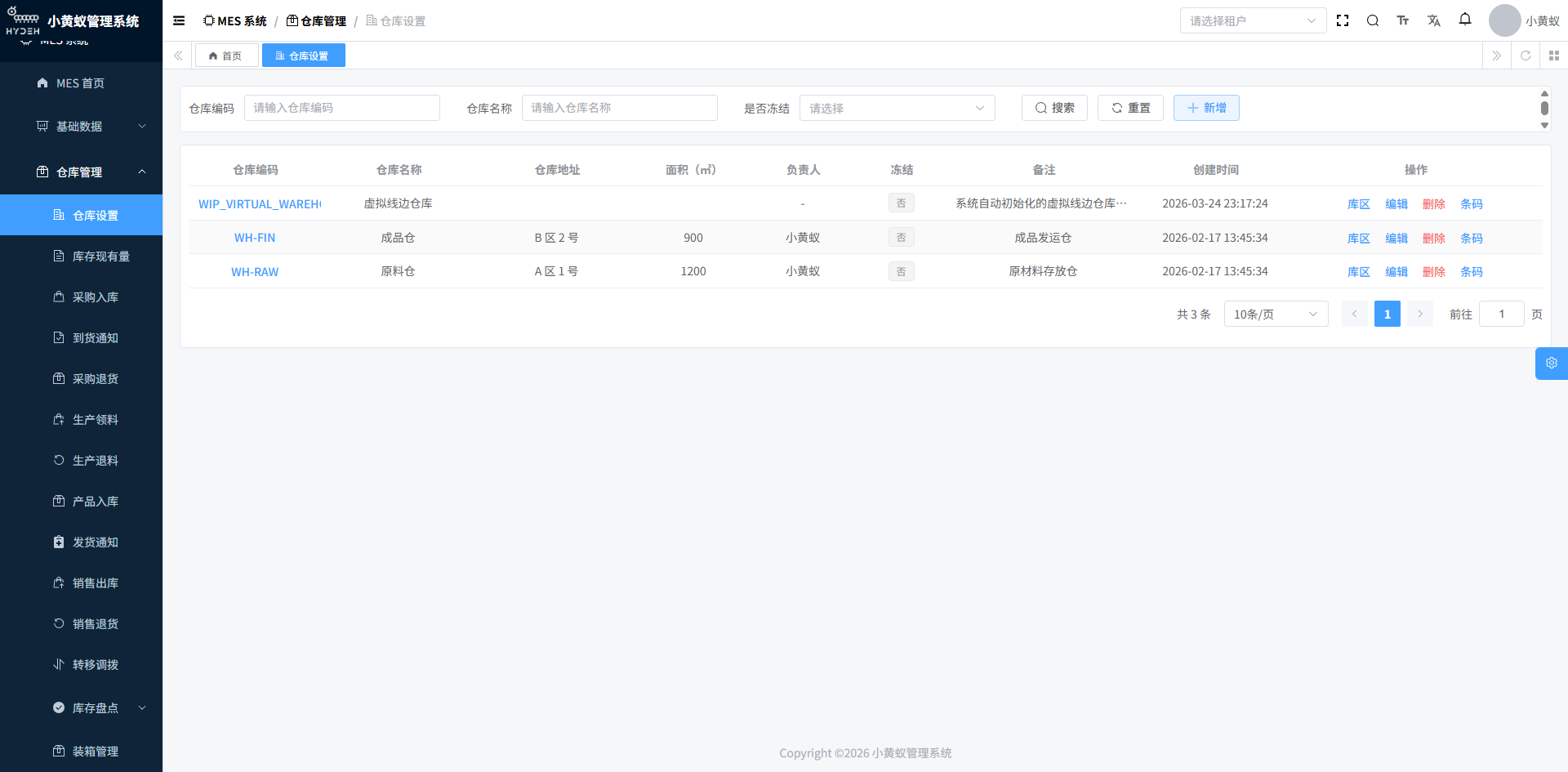Open 产品入库 sidebar item

pyautogui.click(x=81, y=502)
